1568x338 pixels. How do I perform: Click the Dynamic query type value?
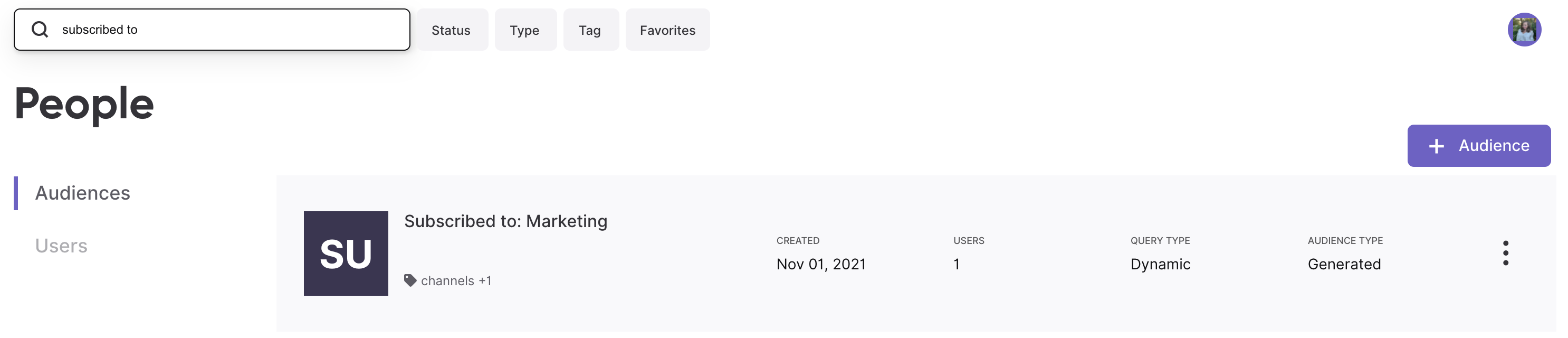coord(1160,264)
